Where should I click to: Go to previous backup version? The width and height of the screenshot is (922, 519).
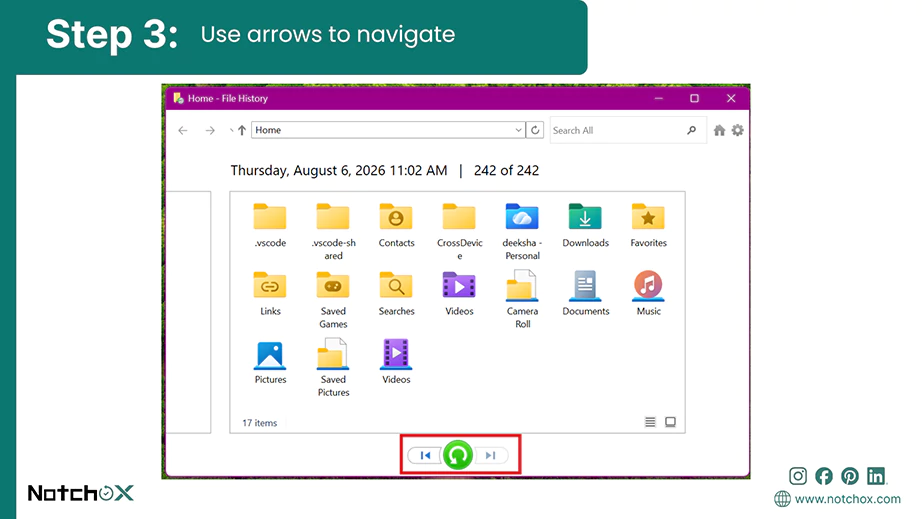[425, 455]
